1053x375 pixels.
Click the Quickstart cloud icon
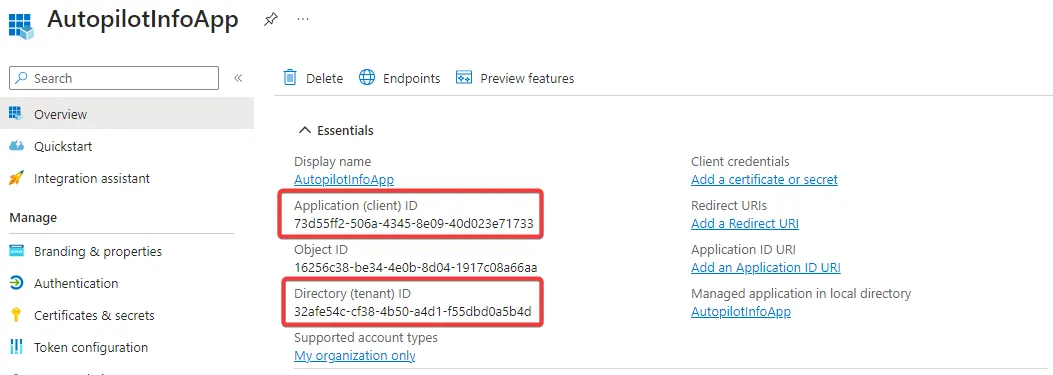16,146
